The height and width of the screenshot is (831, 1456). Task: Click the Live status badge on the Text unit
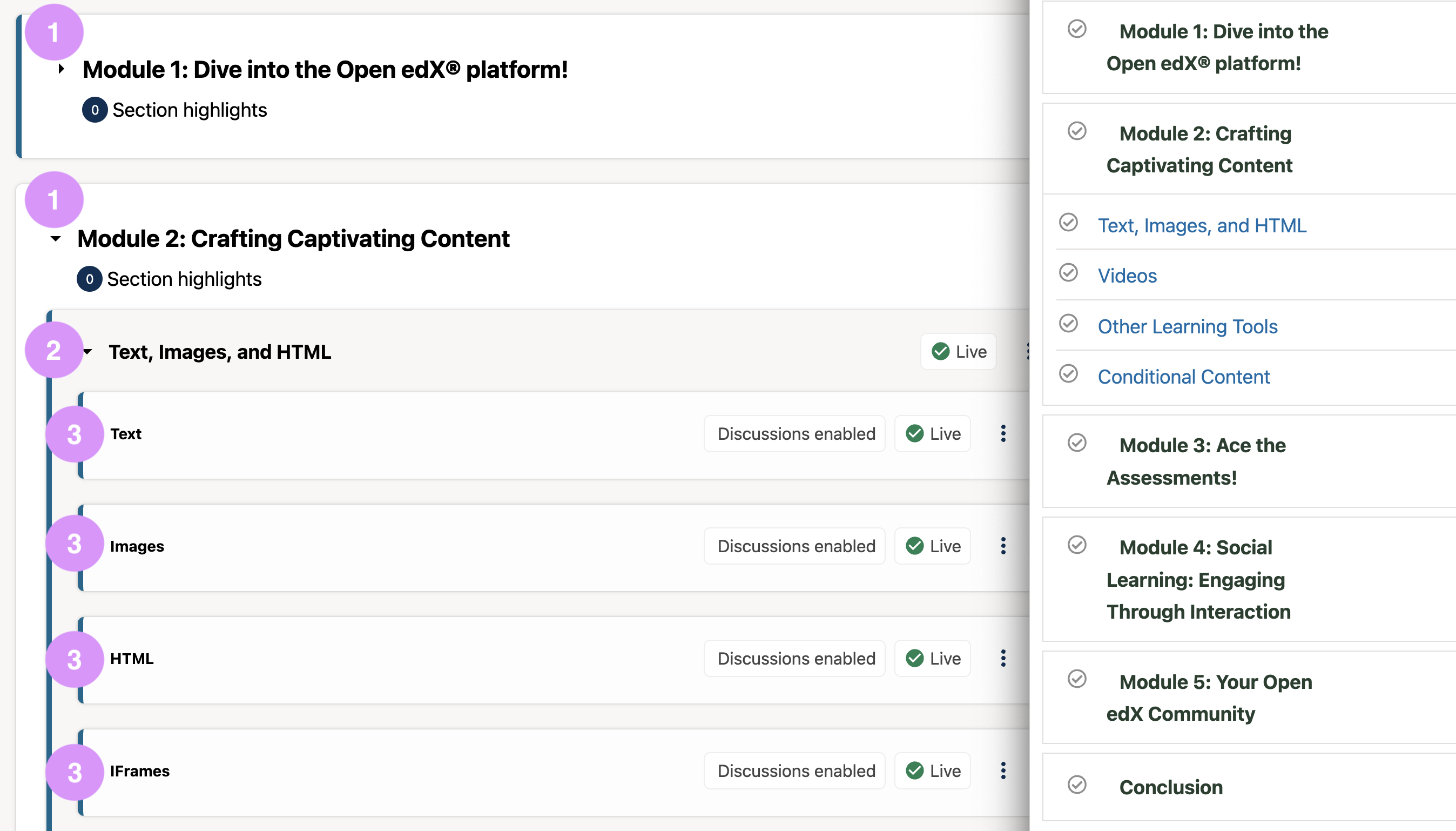pos(933,434)
